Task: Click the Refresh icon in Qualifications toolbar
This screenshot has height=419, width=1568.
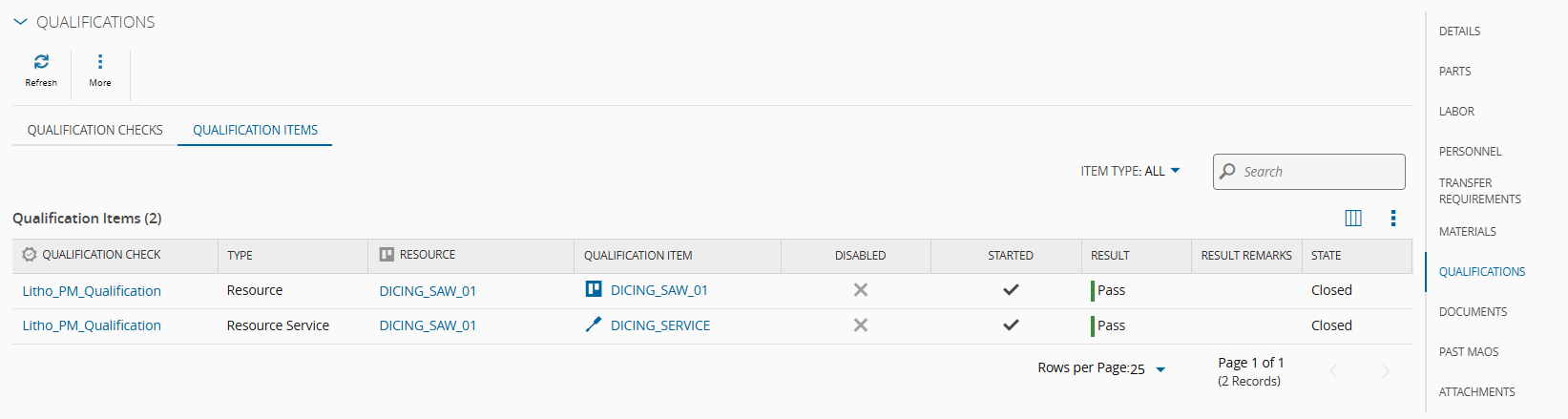Action: coord(41,62)
